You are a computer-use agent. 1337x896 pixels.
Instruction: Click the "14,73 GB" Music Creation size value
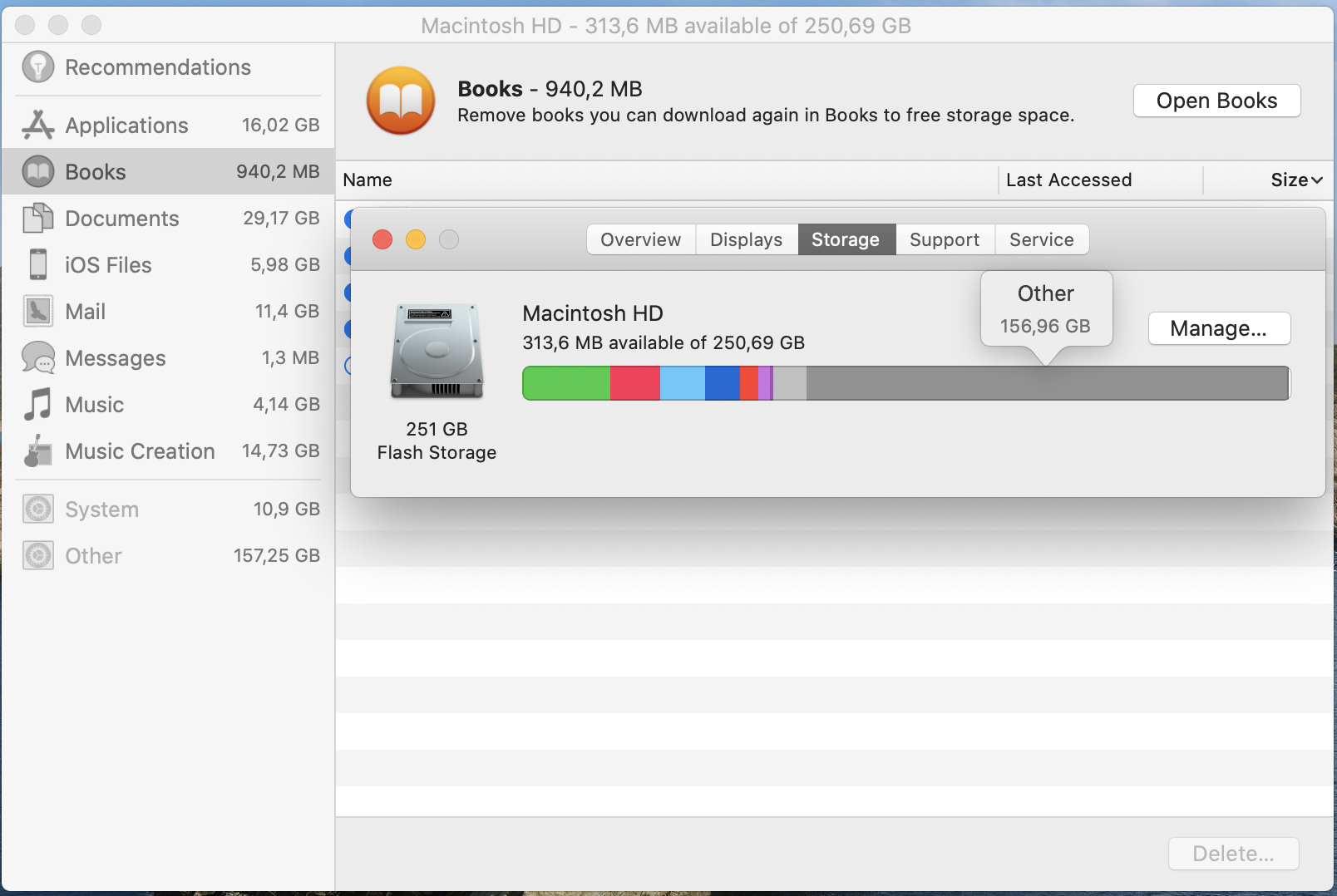(281, 451)
